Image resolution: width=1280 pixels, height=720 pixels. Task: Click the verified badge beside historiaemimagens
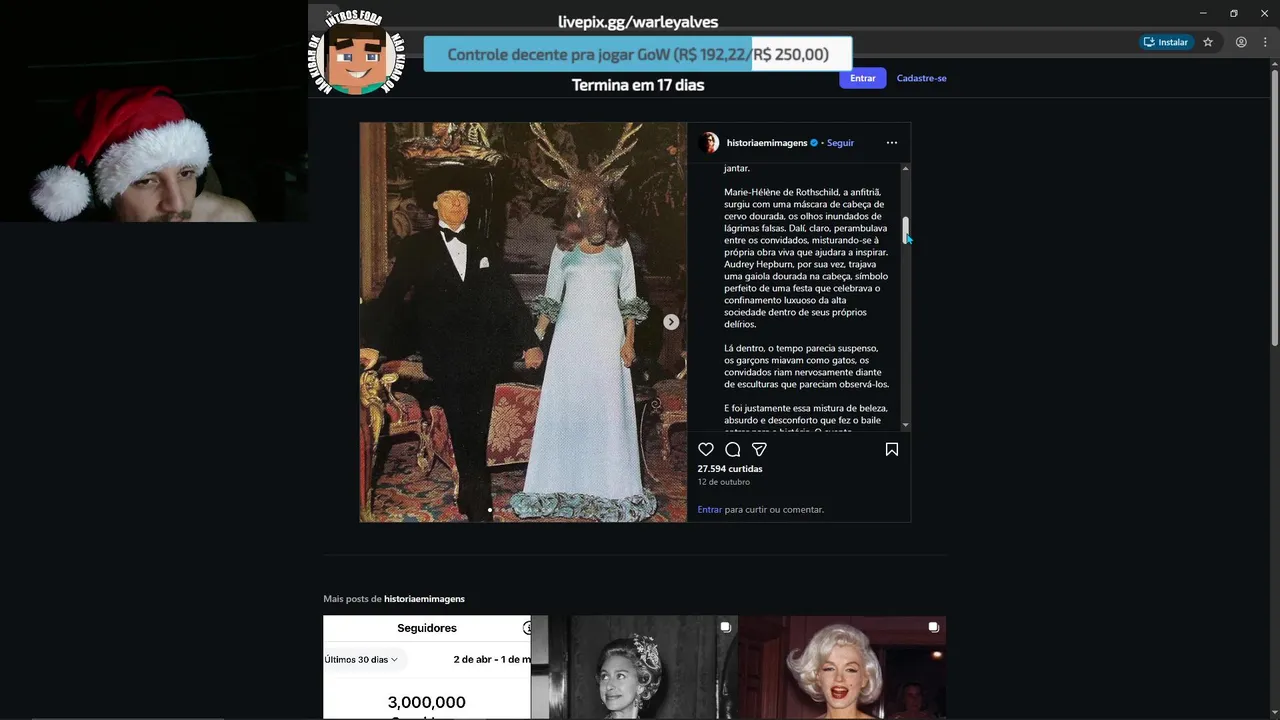pyautogui.click(x=814, y=143)
